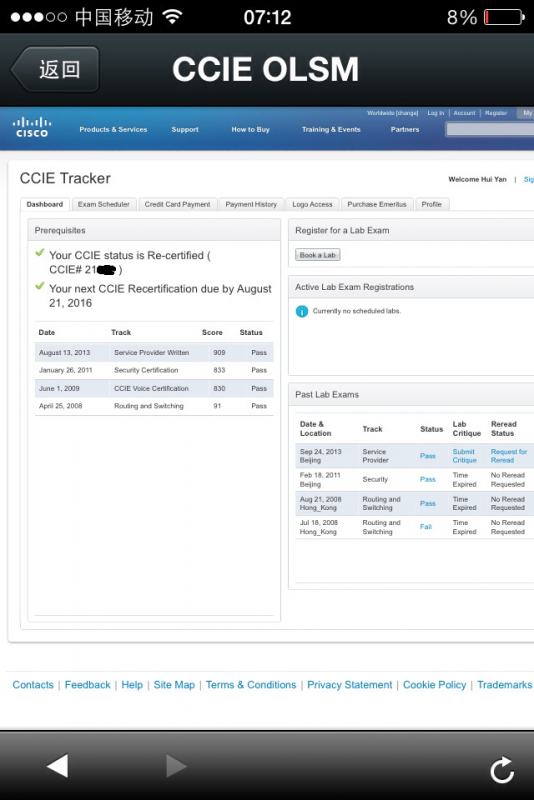
Task: Click Worldwide [change] link
Action: tap(393, 113)
